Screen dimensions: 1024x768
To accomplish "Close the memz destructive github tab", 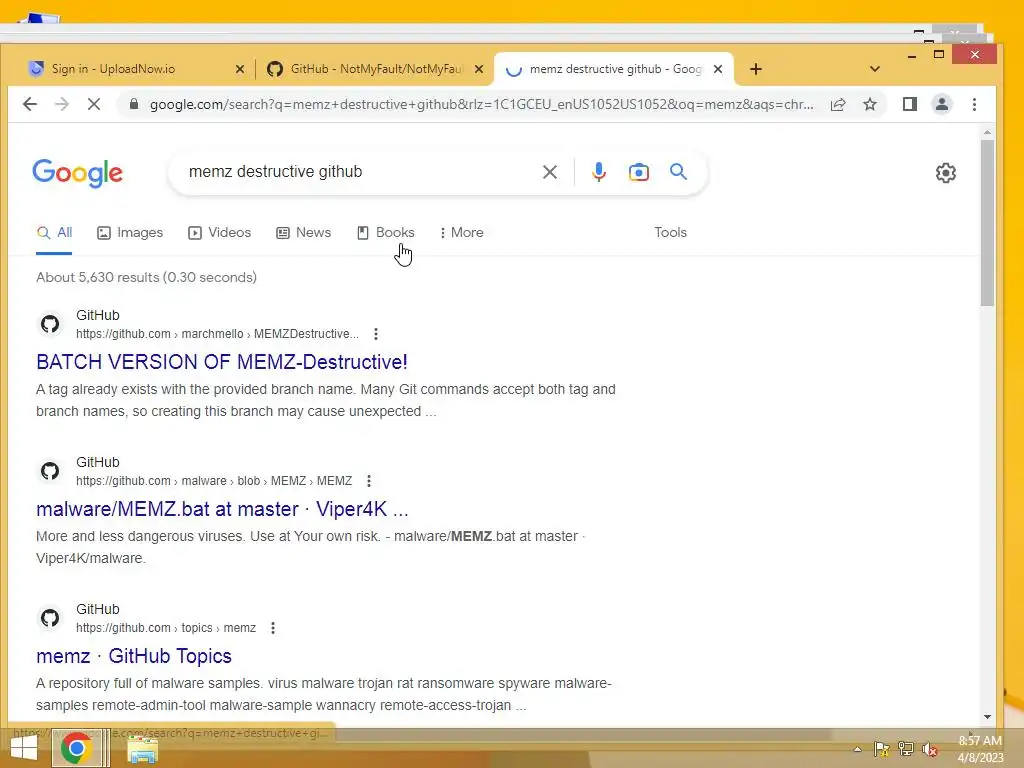I will point(718,69).
